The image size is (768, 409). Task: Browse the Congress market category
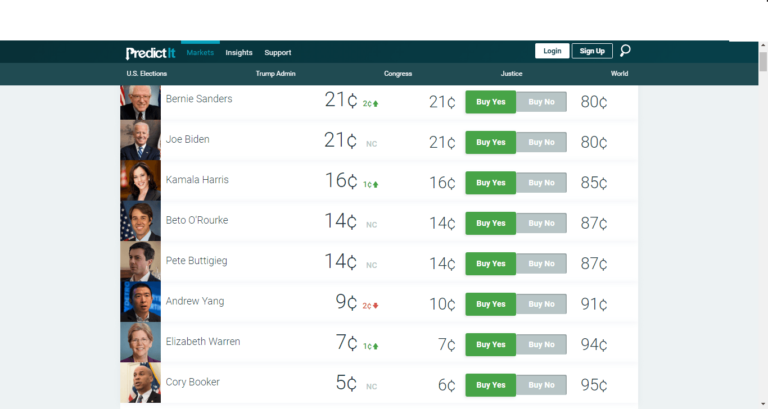coord(398,74)
